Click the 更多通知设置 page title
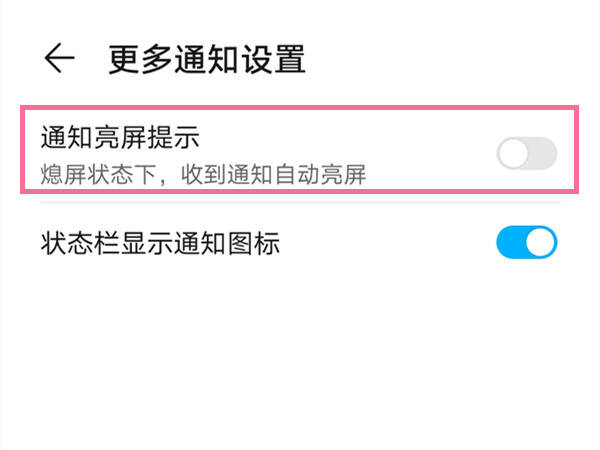Screen dimensions: 600x450 click(x=207, y=59)
